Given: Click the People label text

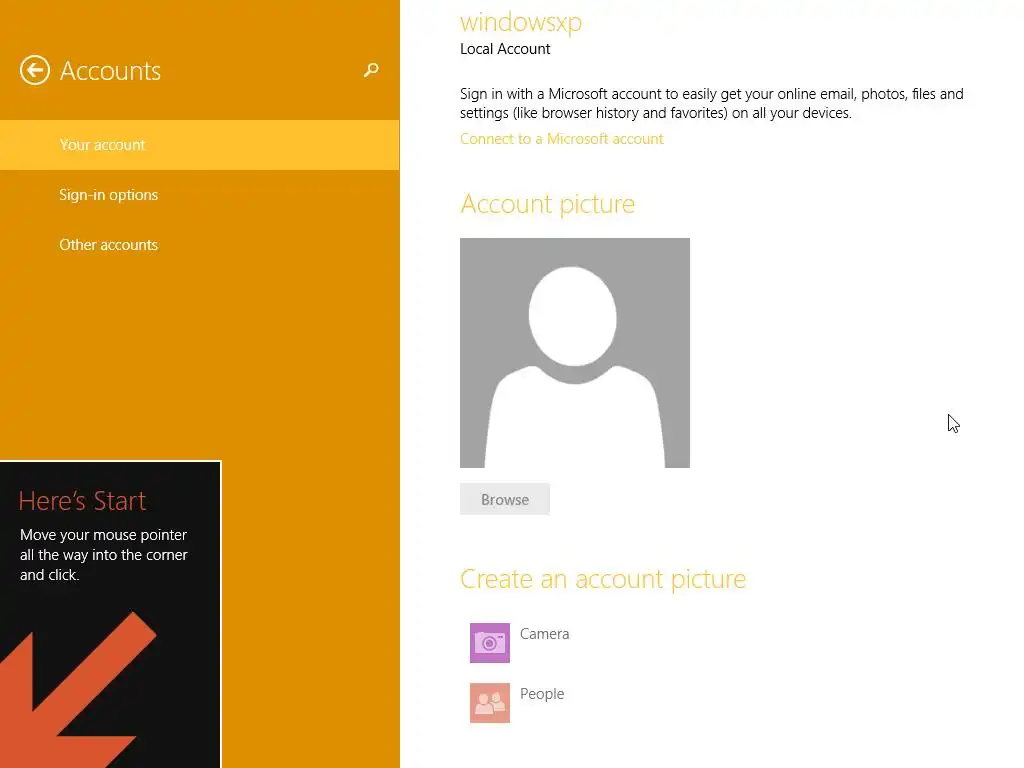Looking at the screenshot, I should click(542, 694).
